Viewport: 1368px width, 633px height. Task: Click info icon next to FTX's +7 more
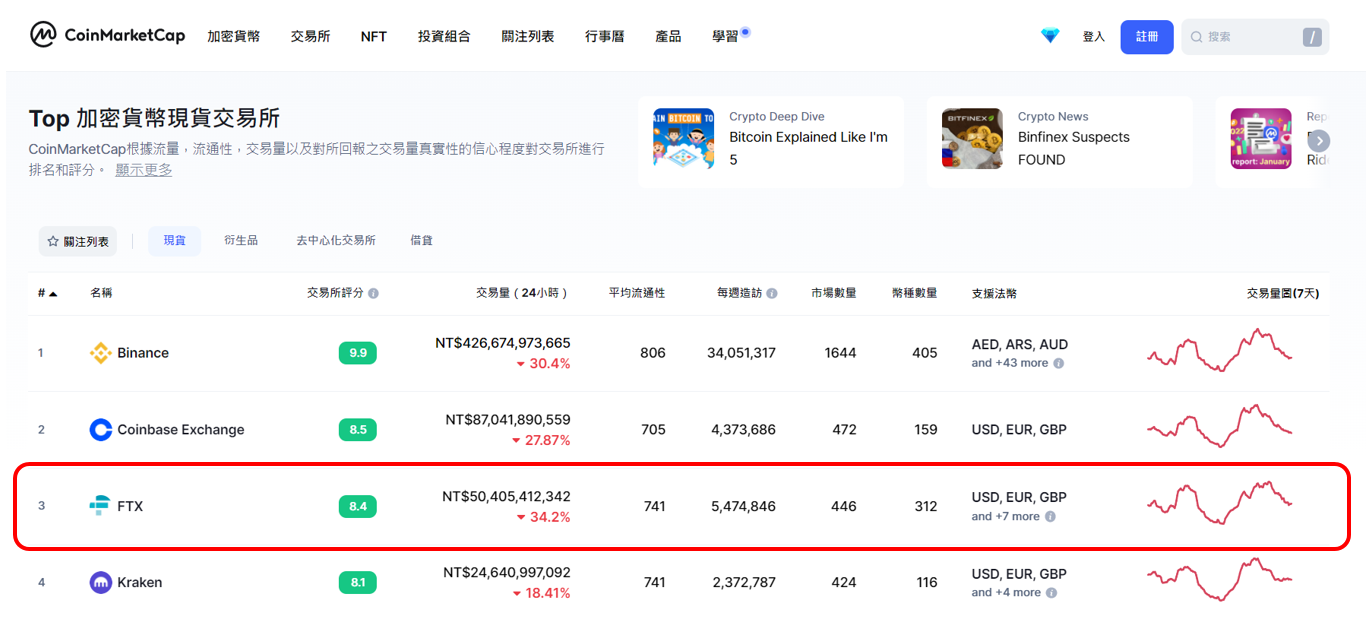1050,517
